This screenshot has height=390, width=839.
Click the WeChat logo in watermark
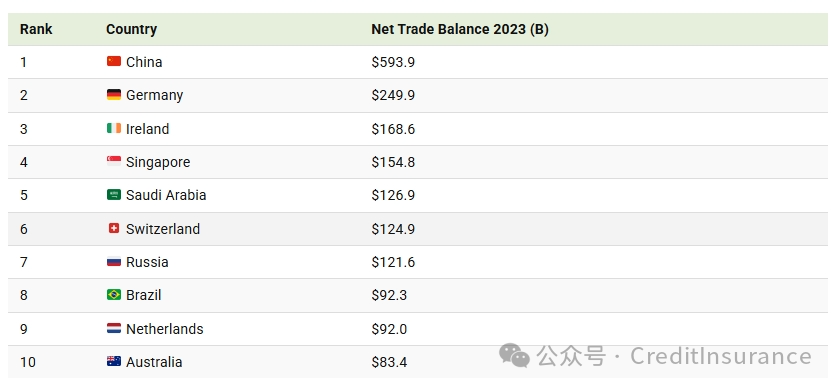tap(514, 356)
